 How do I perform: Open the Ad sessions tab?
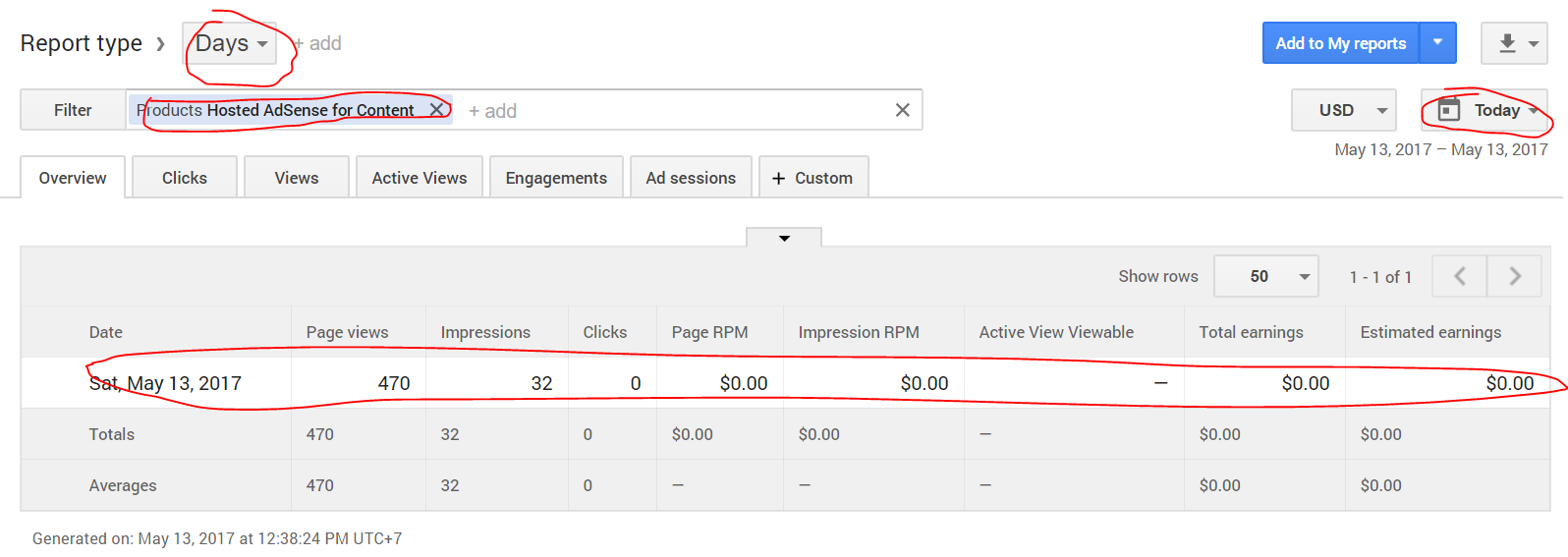pyautogui.click(x=691, y=178)
